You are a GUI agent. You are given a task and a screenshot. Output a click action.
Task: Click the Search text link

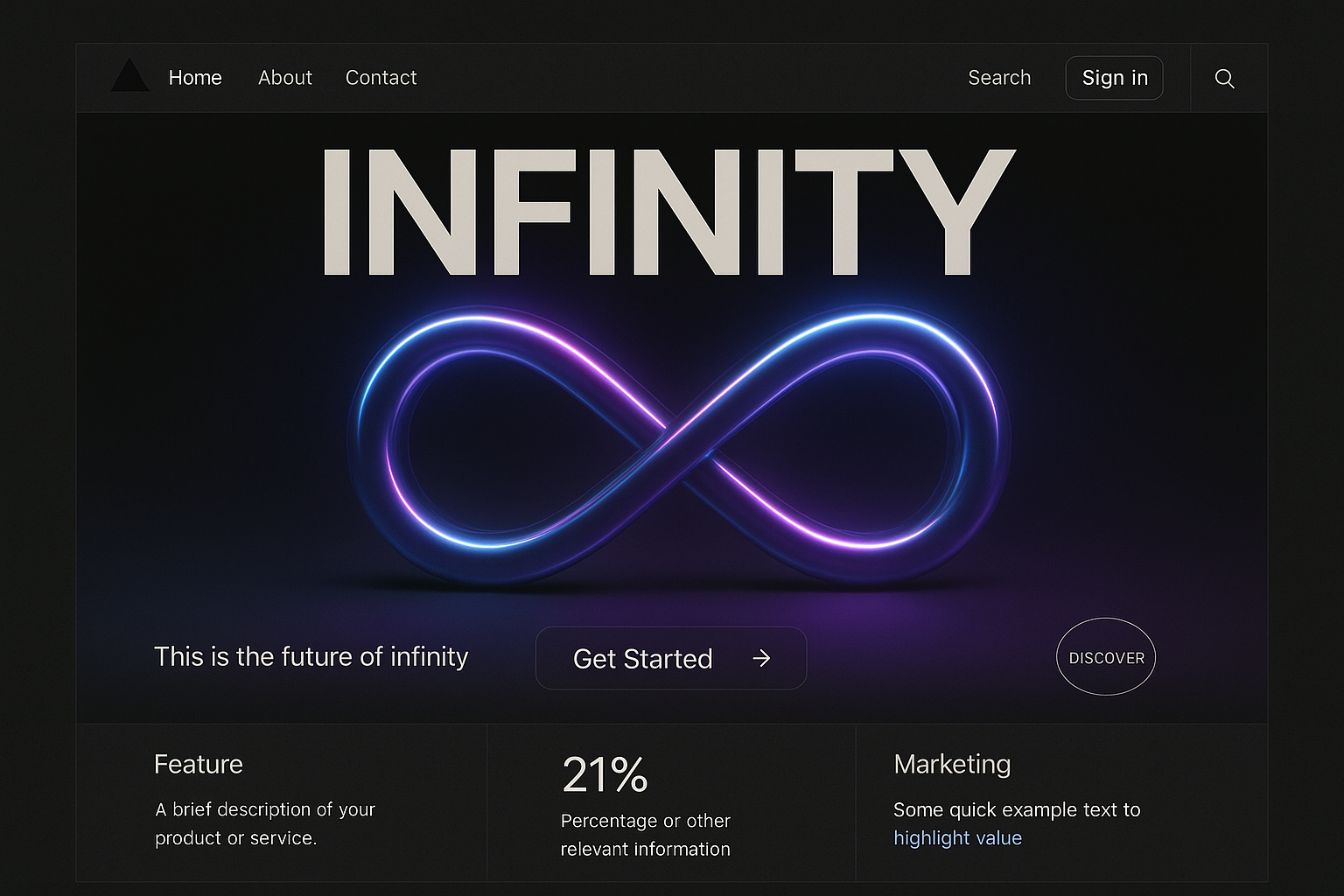(999, 78)
